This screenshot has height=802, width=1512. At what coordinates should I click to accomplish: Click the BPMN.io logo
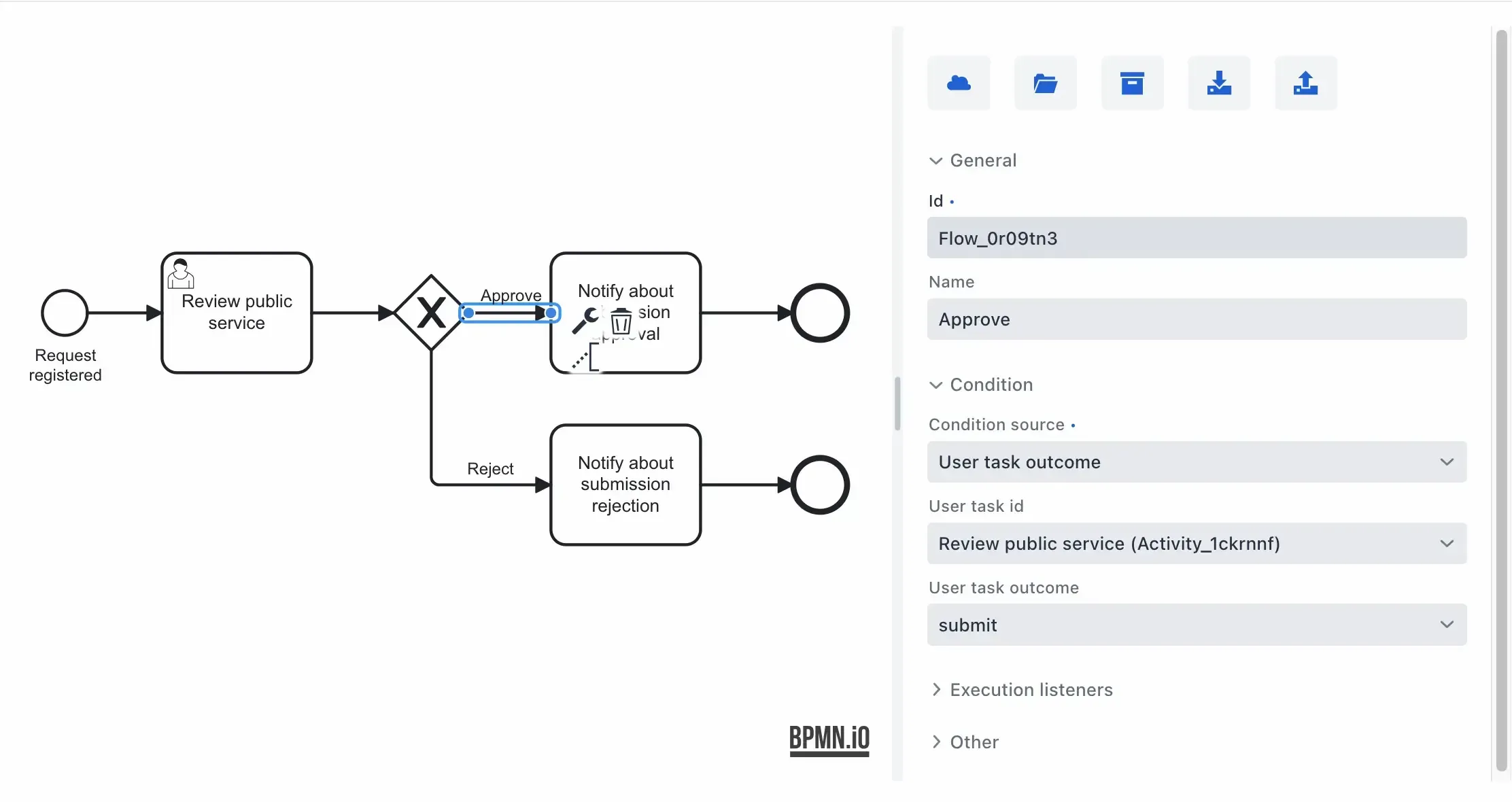829,739
